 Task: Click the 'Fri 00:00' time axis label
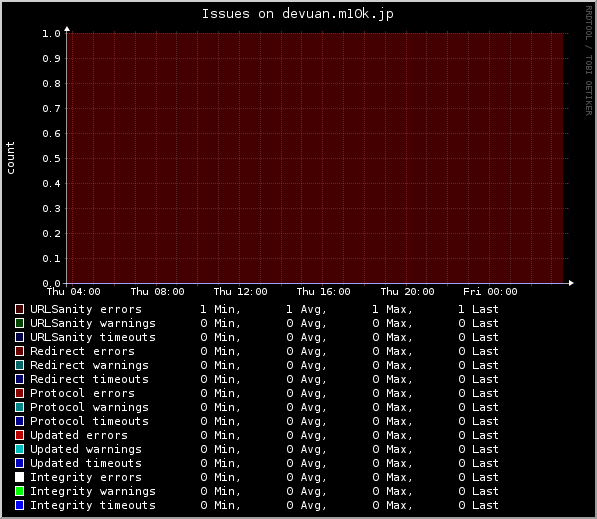tap(490, 292)
